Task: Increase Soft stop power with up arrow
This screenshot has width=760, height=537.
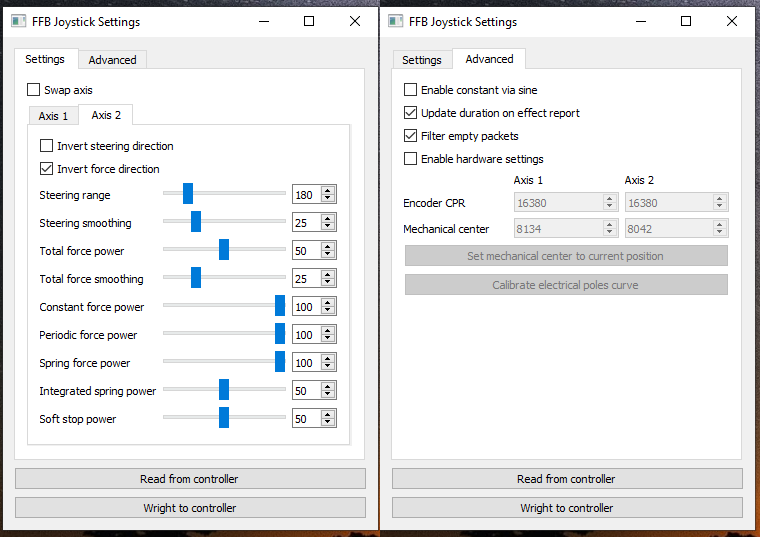Action: tap(328, 415)
